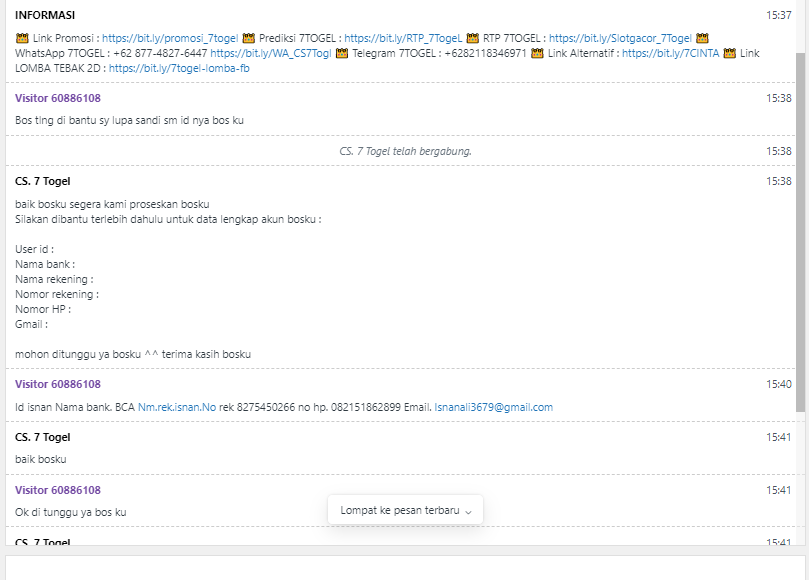
Task: Open the 7togel-lomba-fb contest link
Action: coord(179,68)
